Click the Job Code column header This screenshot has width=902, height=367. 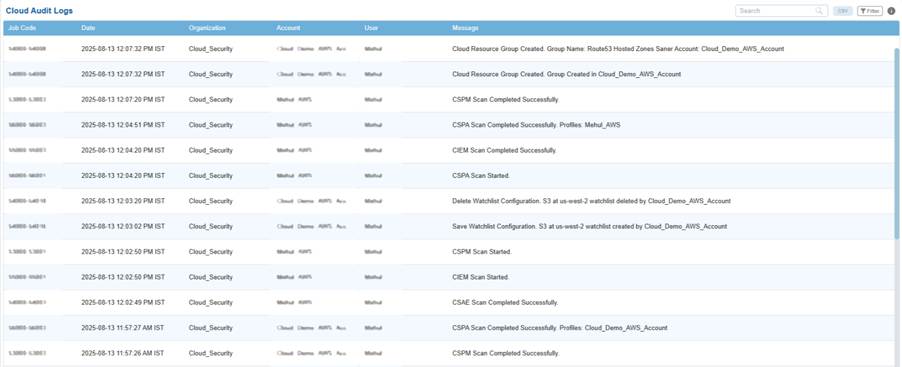(22, 28)
